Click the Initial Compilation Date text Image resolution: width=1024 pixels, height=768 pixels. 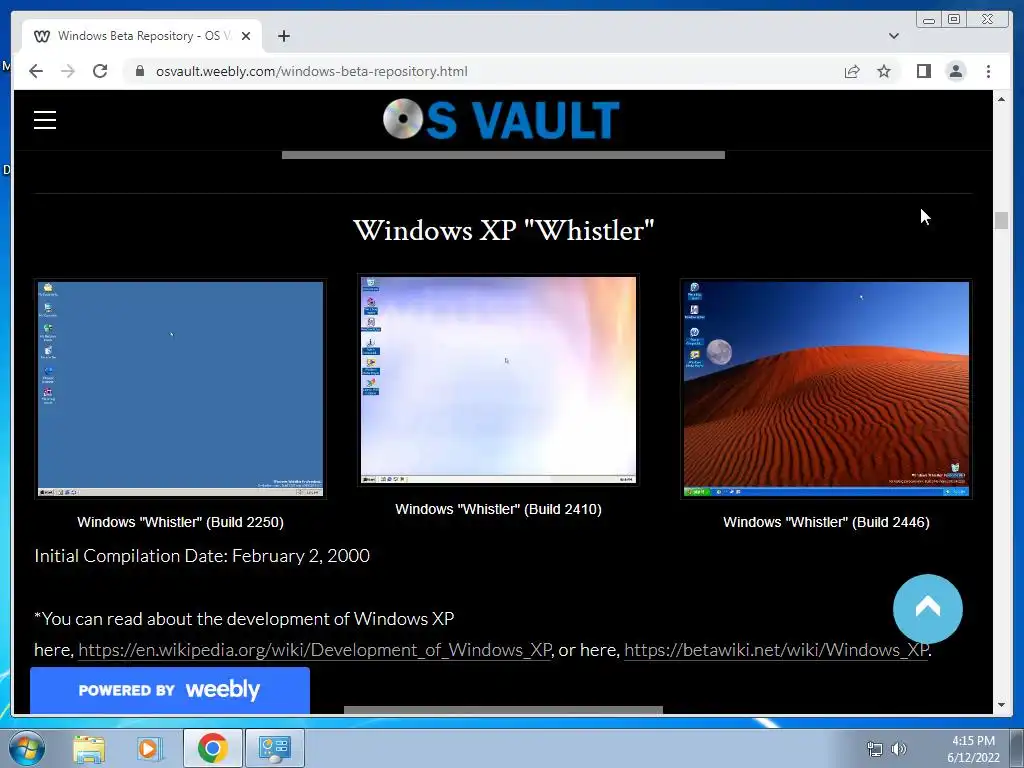click(202, 556)
